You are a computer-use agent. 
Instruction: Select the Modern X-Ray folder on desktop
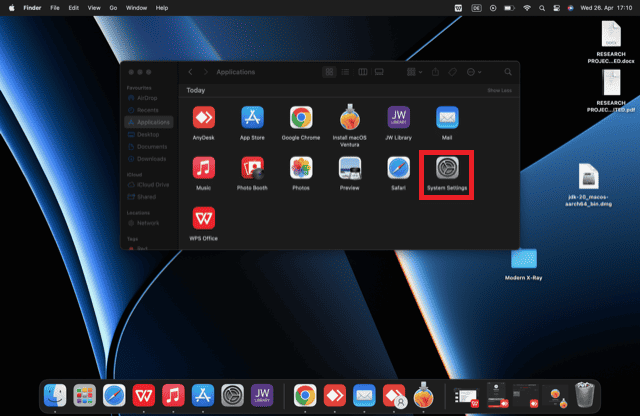tap(523, 260)
